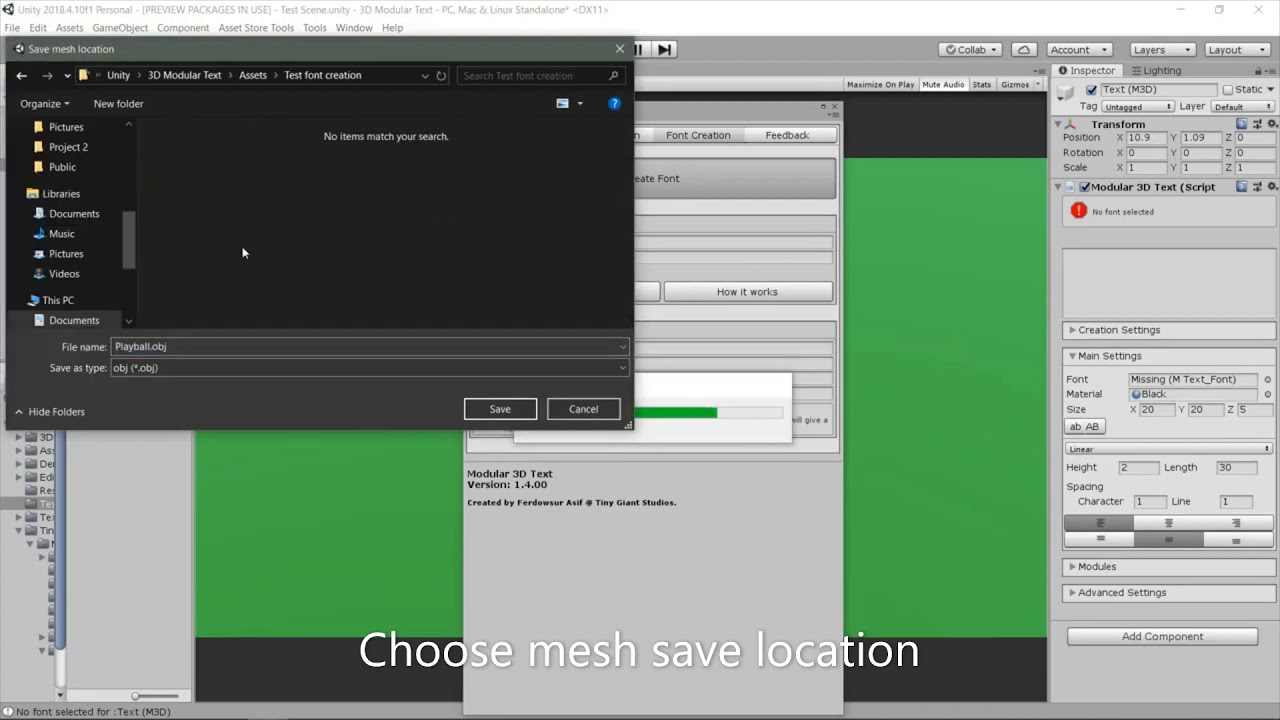Switch to the Feedback tab
The width and height of the screenshot is (1280, 720).
787,135
